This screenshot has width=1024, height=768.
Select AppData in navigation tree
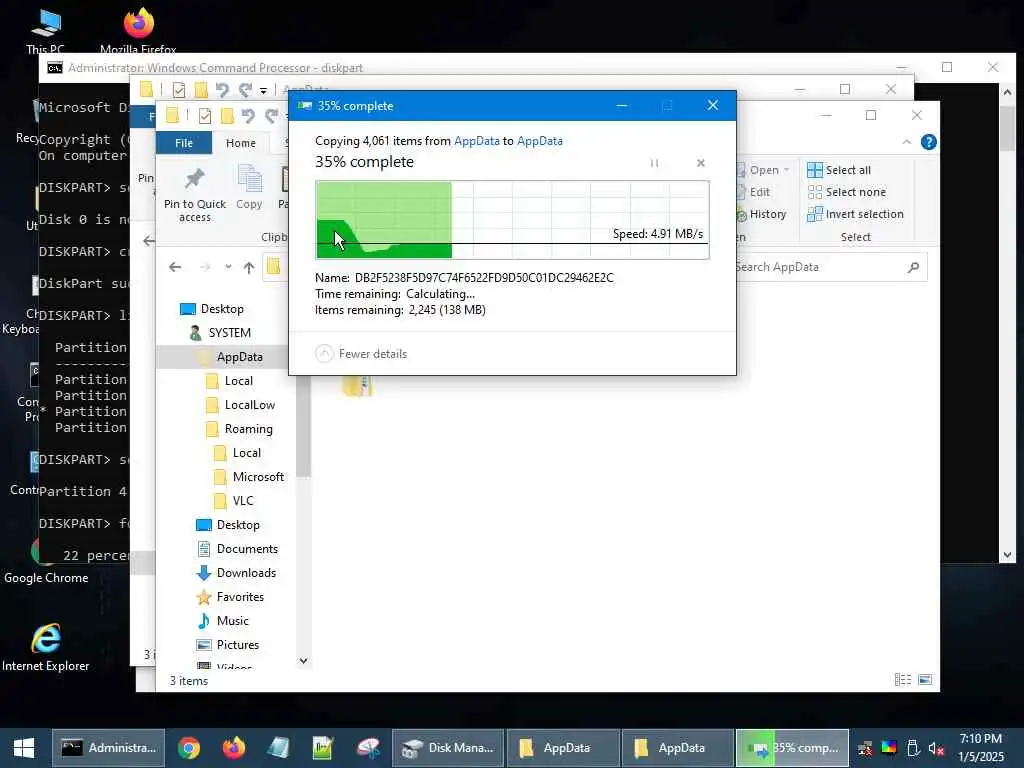click(x=231, y=357)
